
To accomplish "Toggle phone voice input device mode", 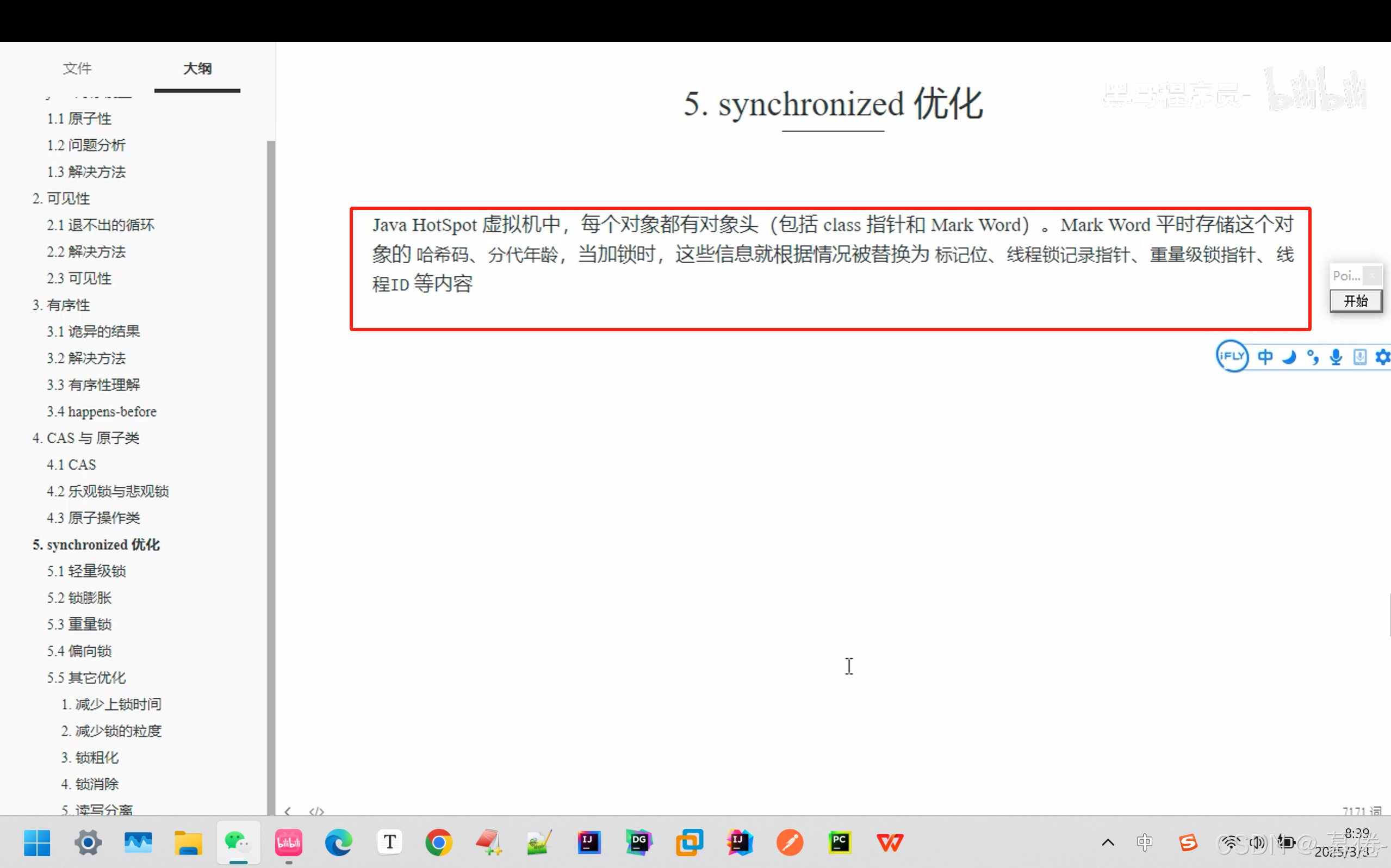I will pyautogui.click(x=1359, y=357).
